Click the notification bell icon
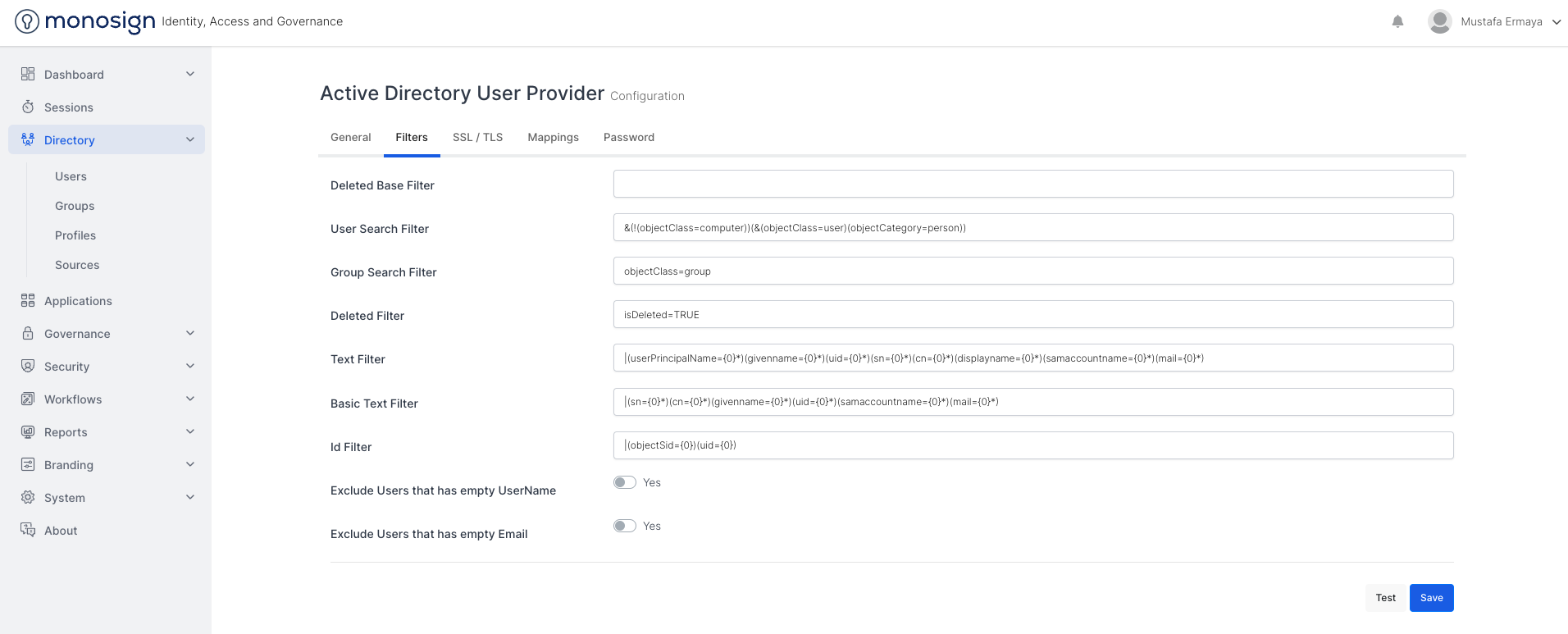The width and height of the screenshot is (1568, 634). point(1397,21)
